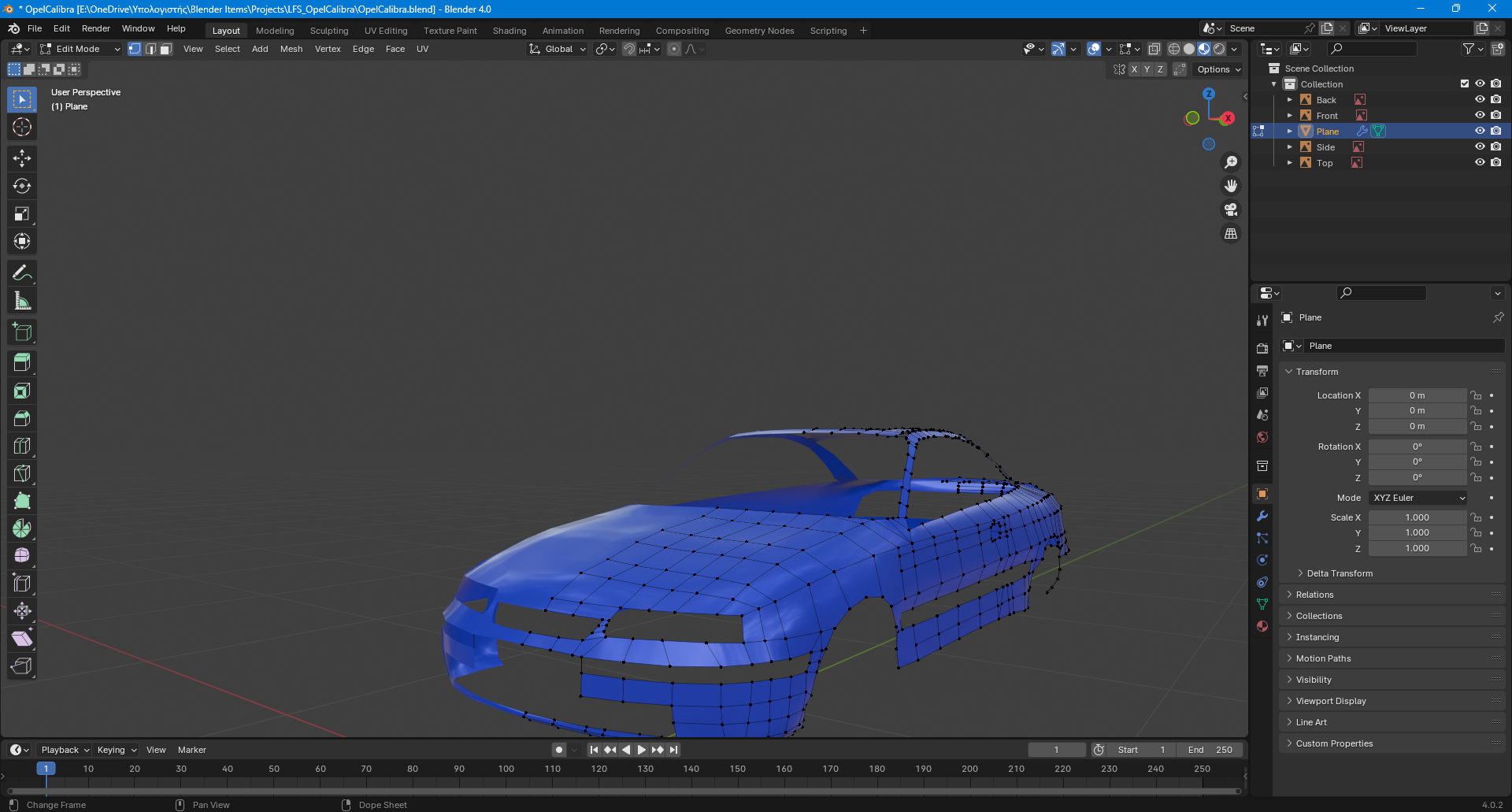Select the Cursor tool
This screenshot has width=1512, height=812.
pyautogui.click(x=22, y=127)
